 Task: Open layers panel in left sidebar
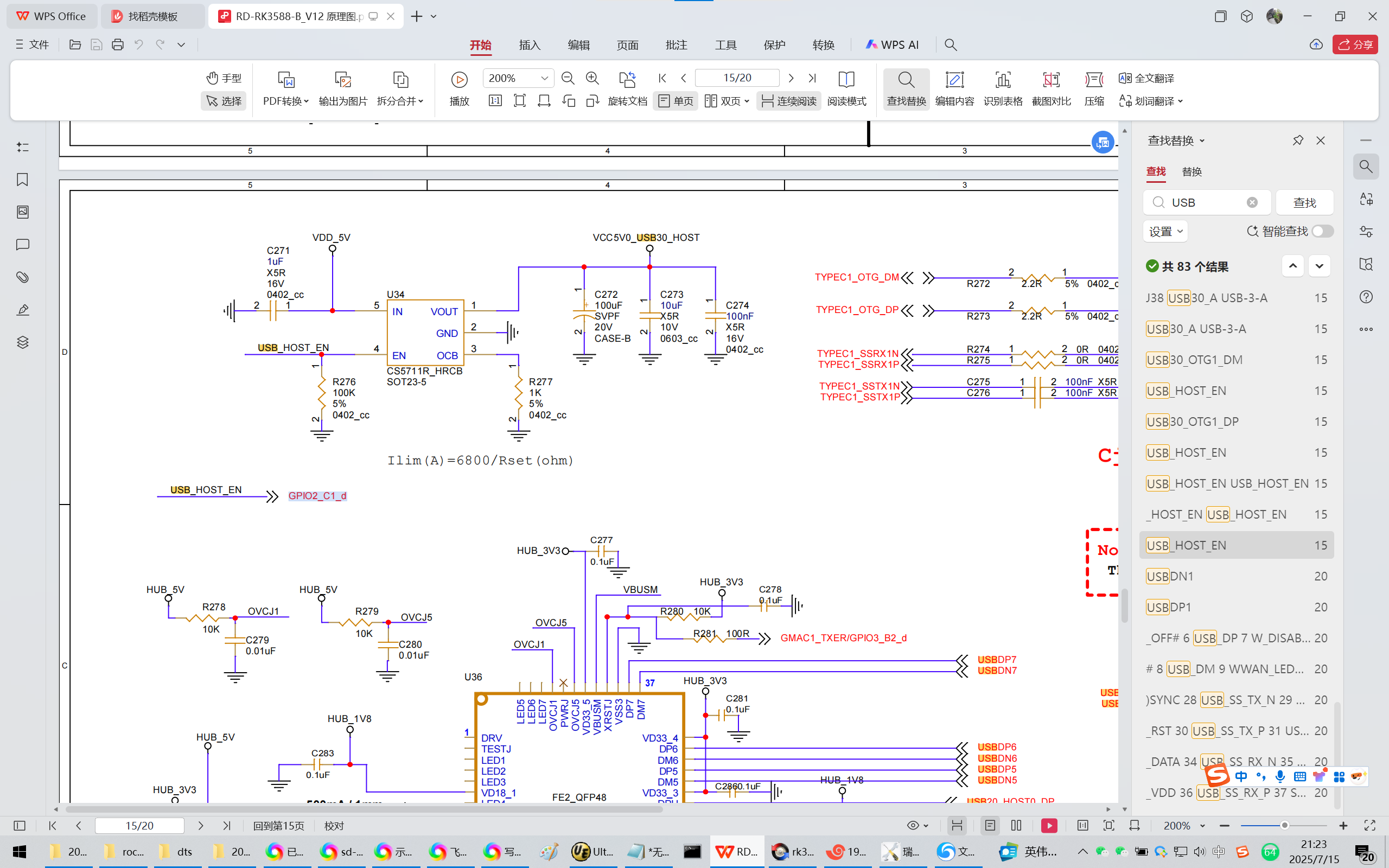[x=22, y=342]
